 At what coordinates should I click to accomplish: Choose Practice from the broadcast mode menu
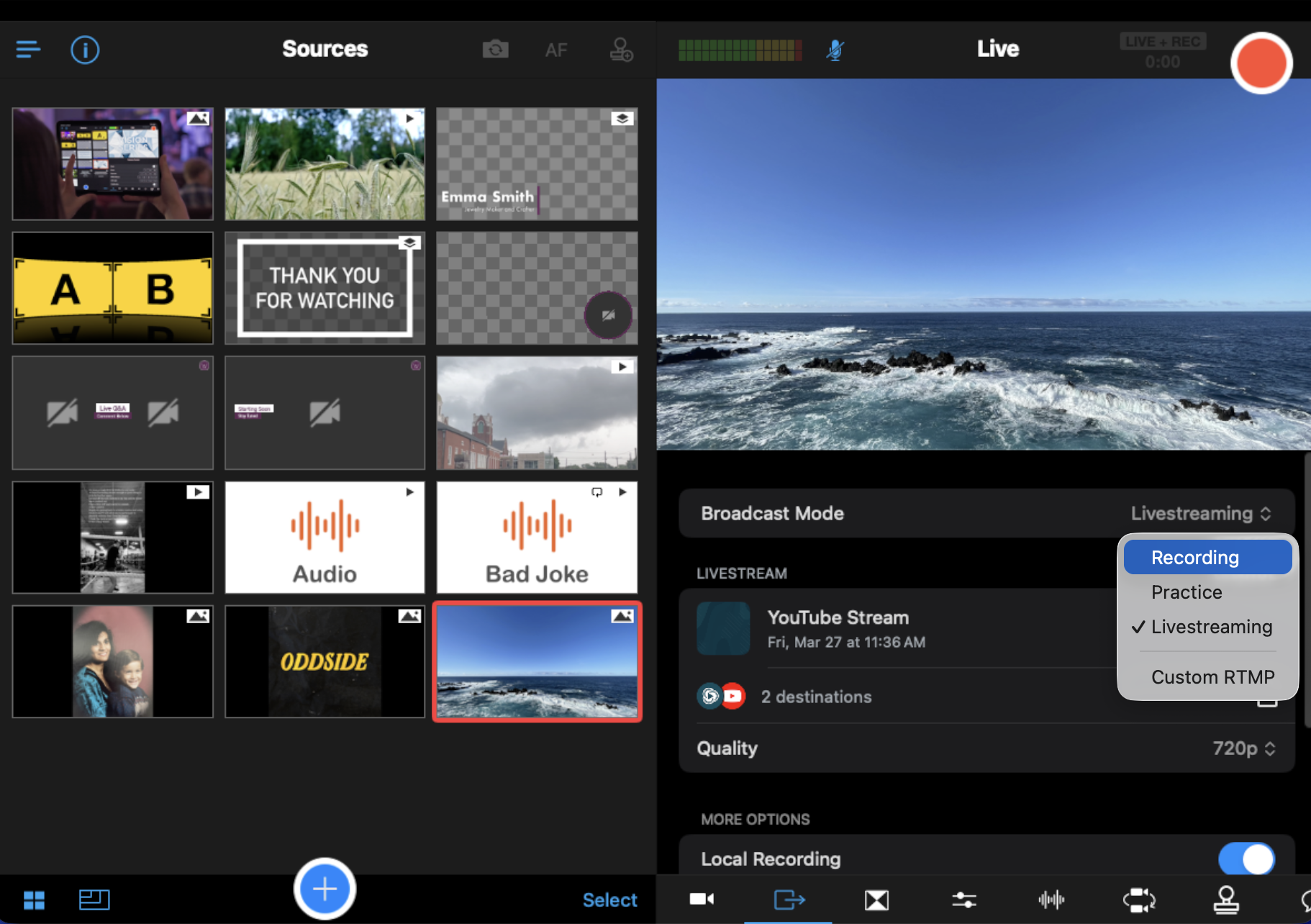[1207, 592]
